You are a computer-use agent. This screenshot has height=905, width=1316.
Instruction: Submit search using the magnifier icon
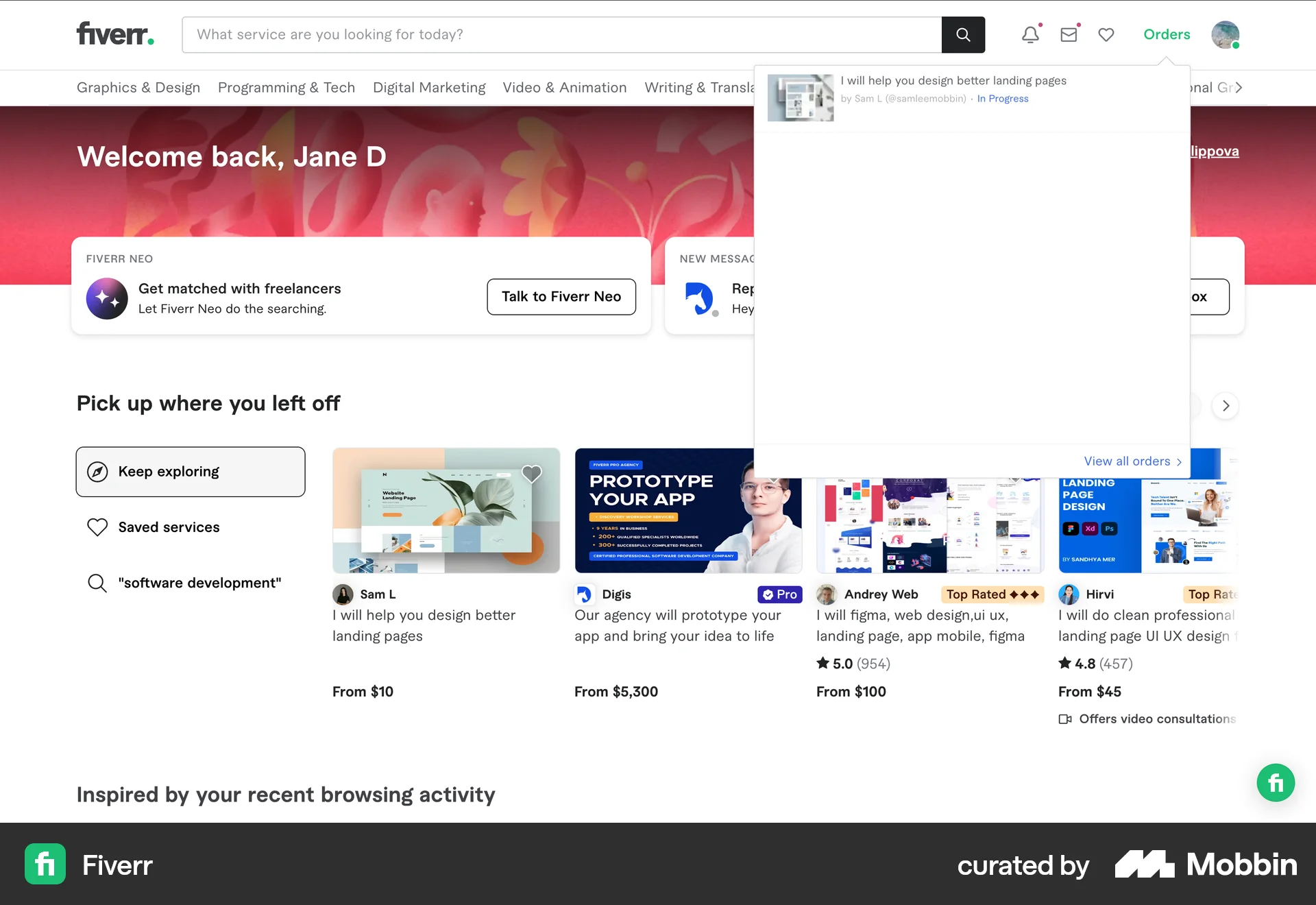[962, 34]
